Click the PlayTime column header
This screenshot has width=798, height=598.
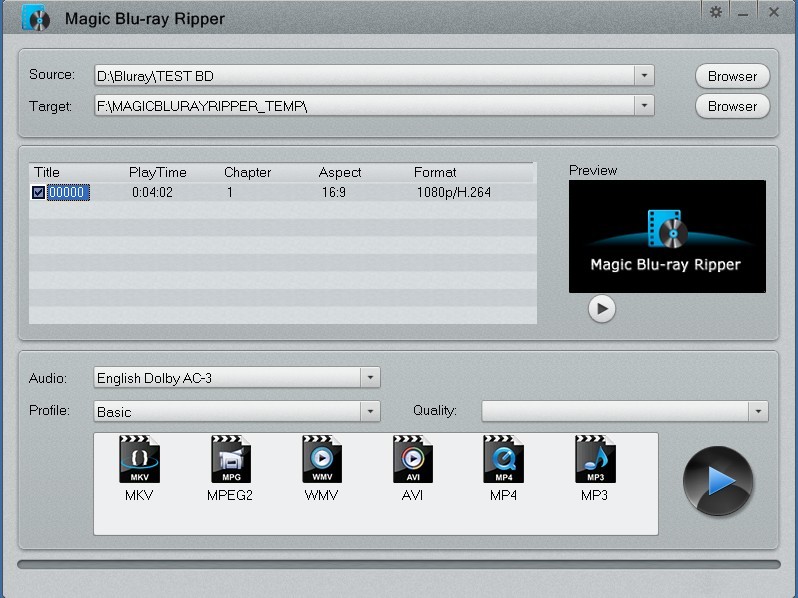[158, 172]
